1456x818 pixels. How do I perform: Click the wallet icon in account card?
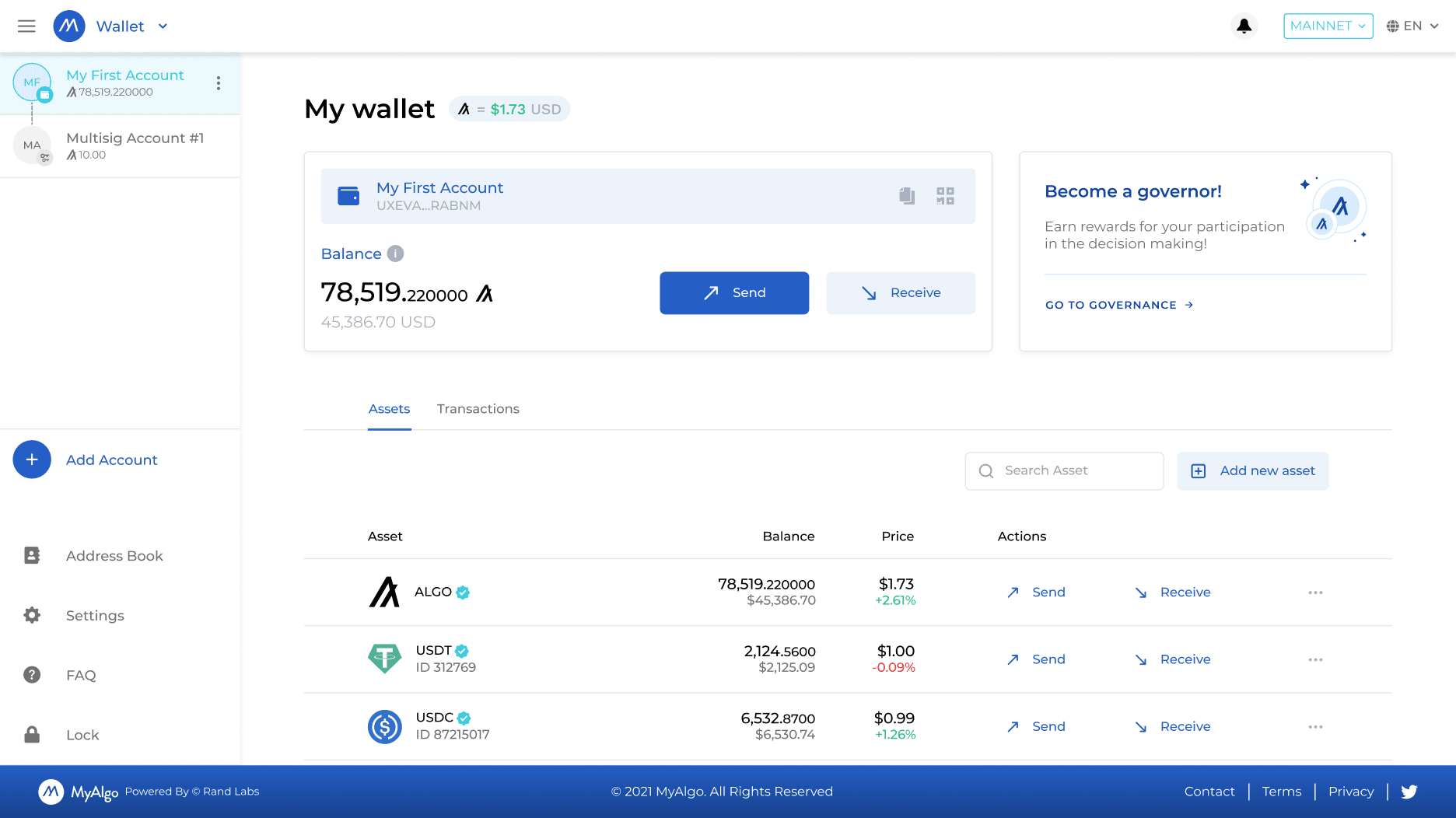[348, 196]
